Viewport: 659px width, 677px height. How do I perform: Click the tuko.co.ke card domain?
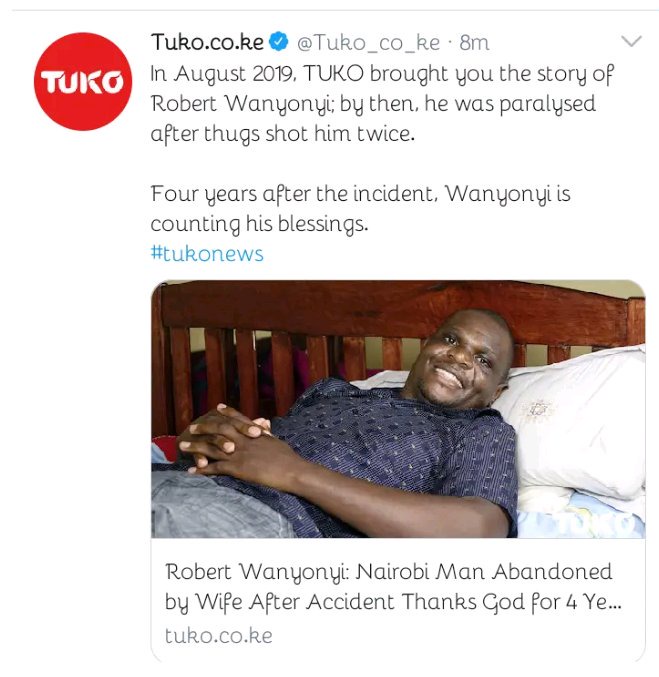click(x=219, y=636)
